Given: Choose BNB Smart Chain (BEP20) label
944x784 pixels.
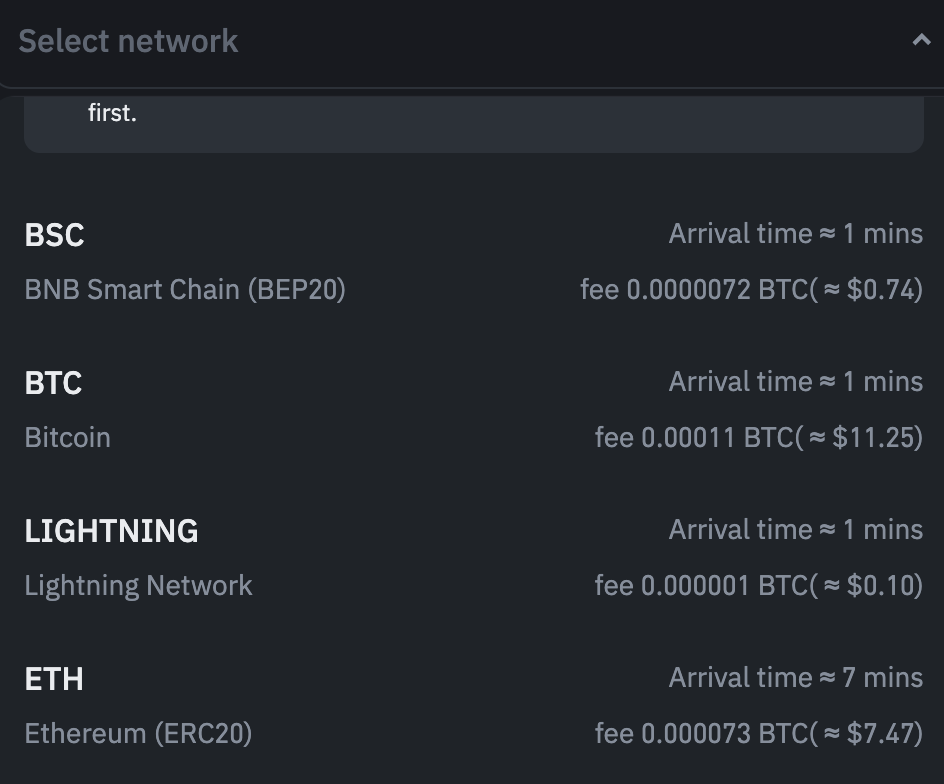Looking at the screenshot, I should point(185,290).
